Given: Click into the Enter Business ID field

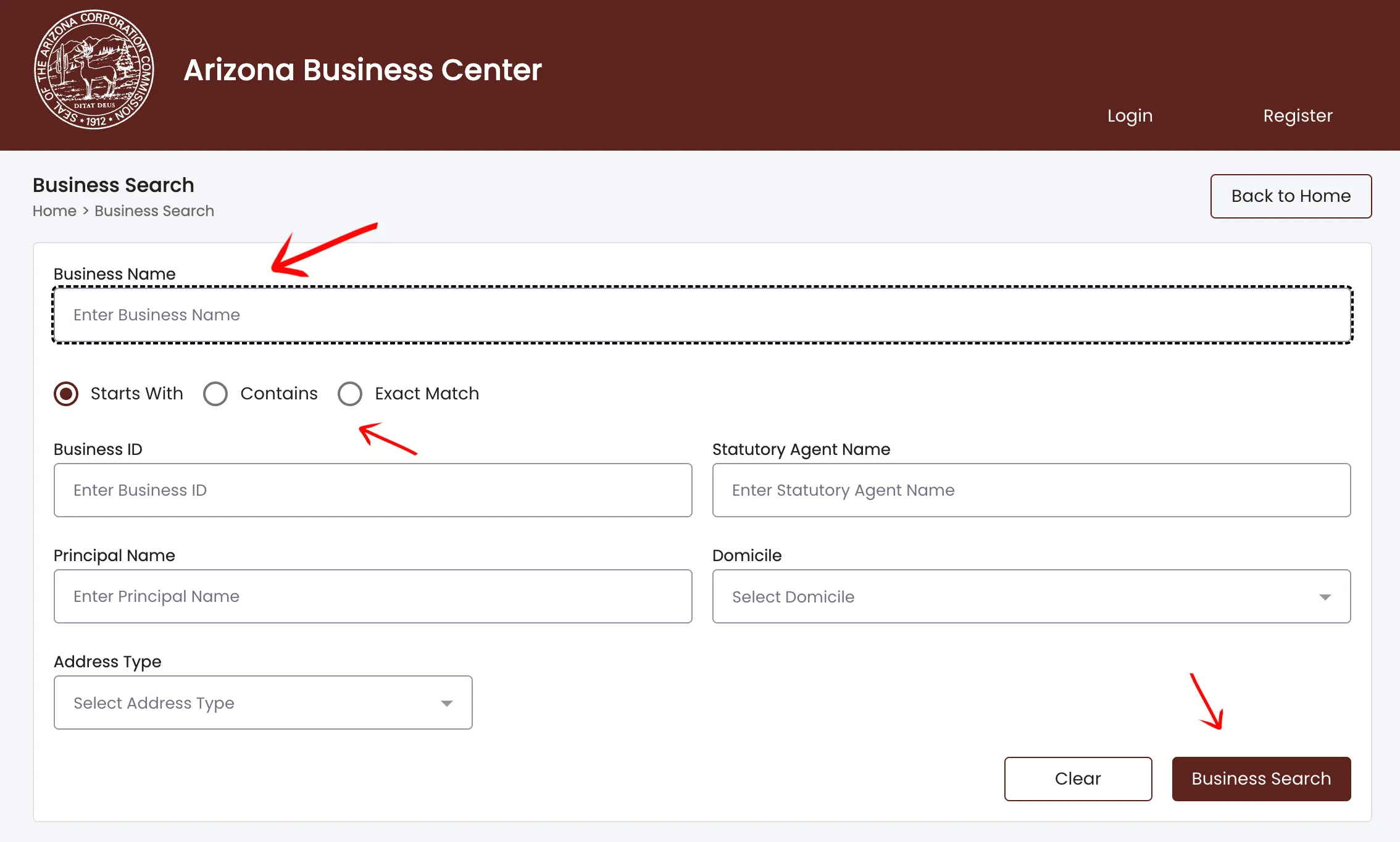Looking at the screenshot, I should point(373,490).
